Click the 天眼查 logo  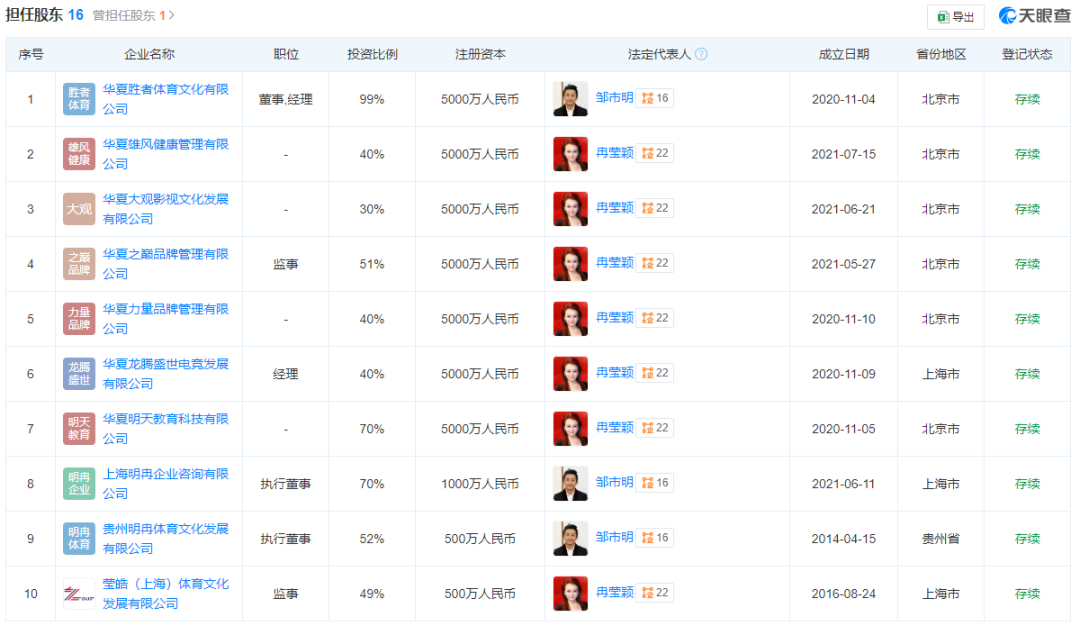coord(1035,16)
